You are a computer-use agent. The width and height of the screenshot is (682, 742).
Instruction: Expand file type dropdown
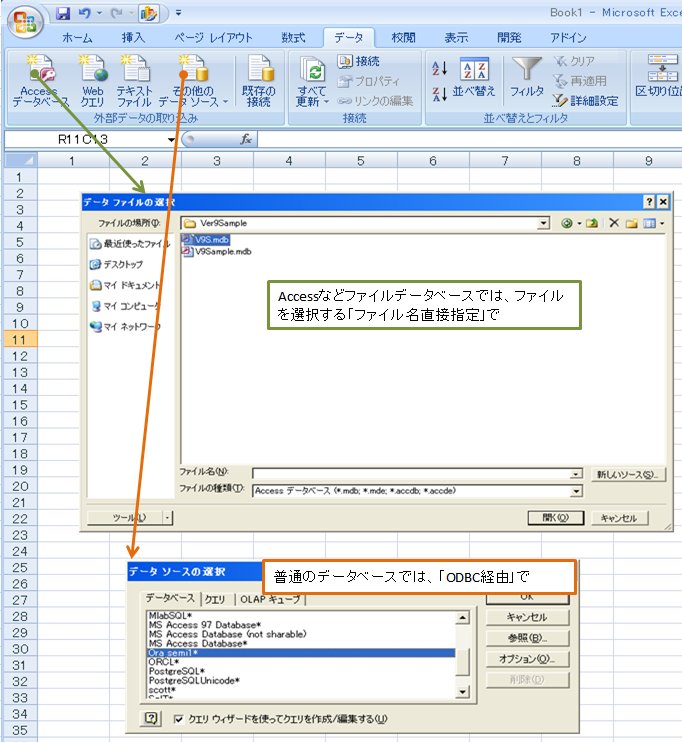[x=576, y=491]
